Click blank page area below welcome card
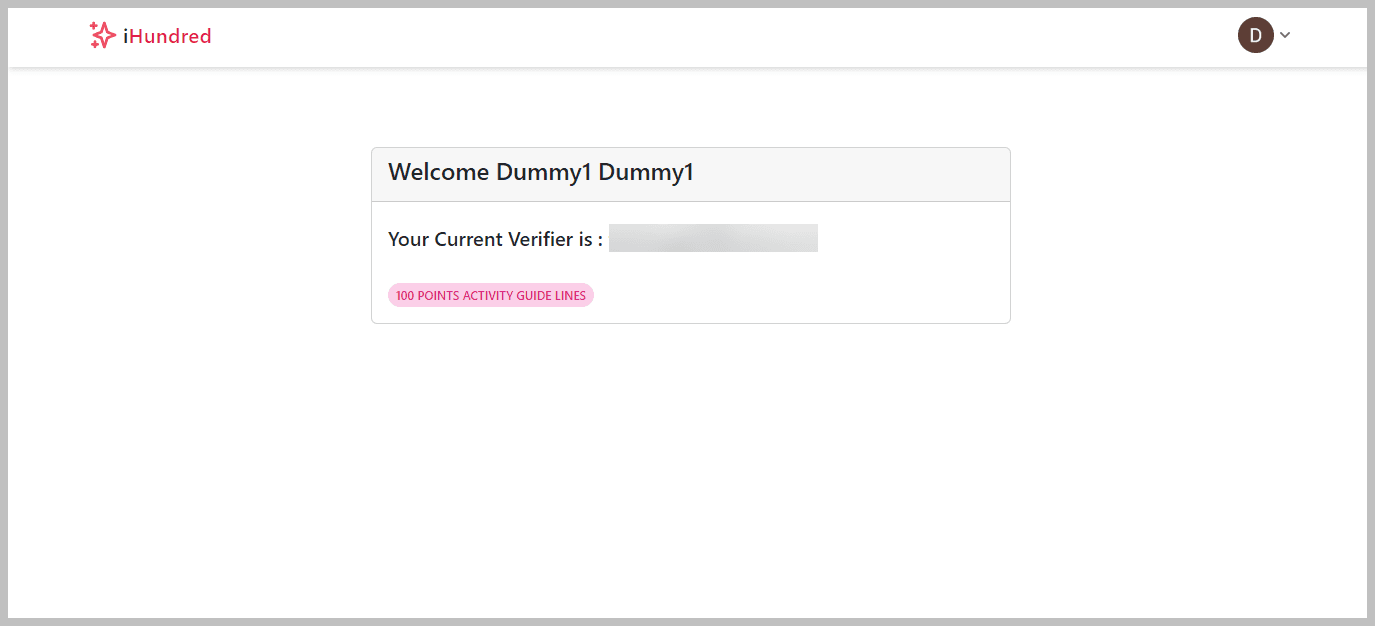The width and height of the screenshot is (1375, 626). click(690, 470)
